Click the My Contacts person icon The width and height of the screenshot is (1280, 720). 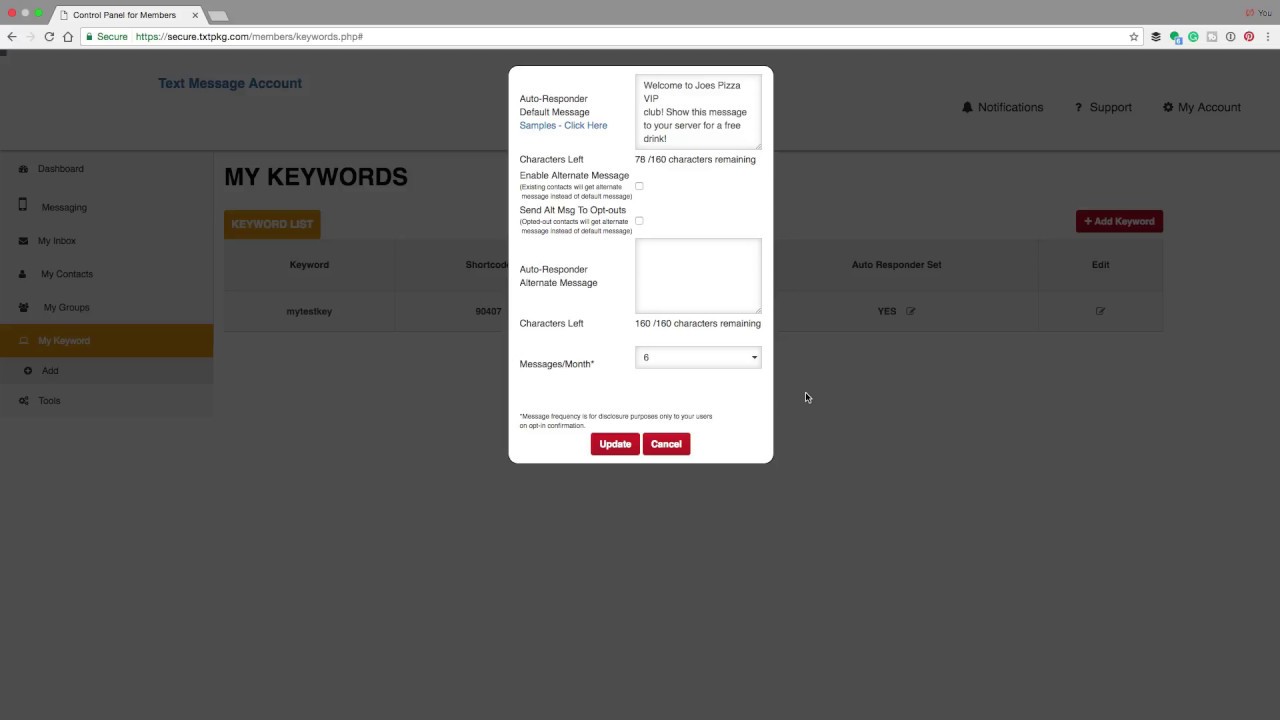(x=22, y=274)
